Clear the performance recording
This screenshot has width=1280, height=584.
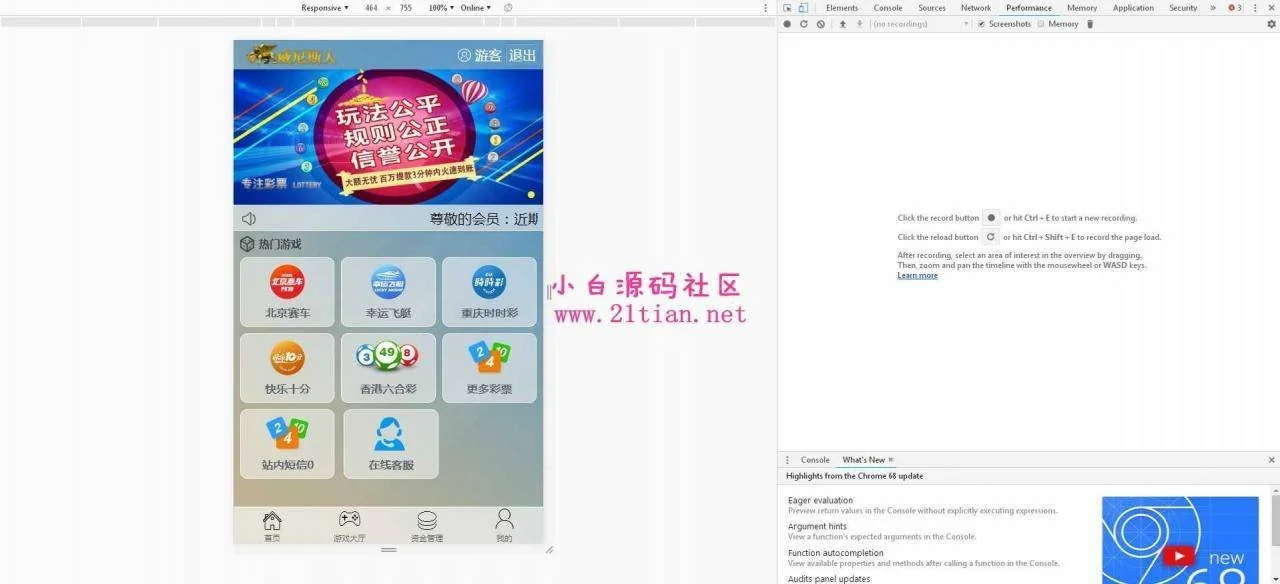point(820,24)
